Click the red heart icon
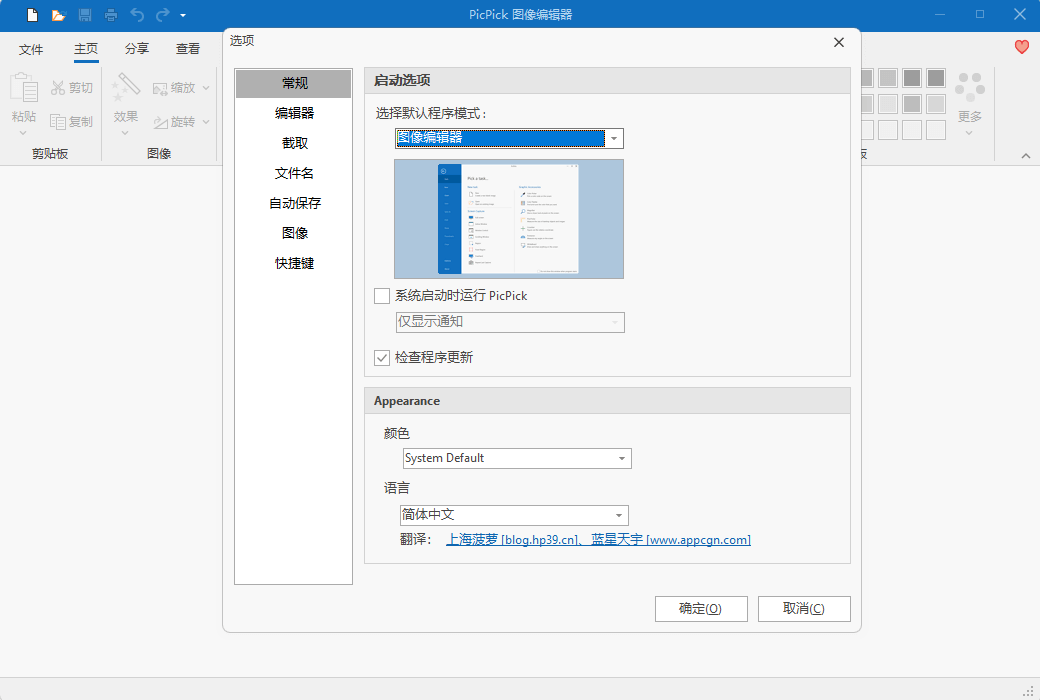Viewport: 1040px width, 700px height. pos(1021,47)
